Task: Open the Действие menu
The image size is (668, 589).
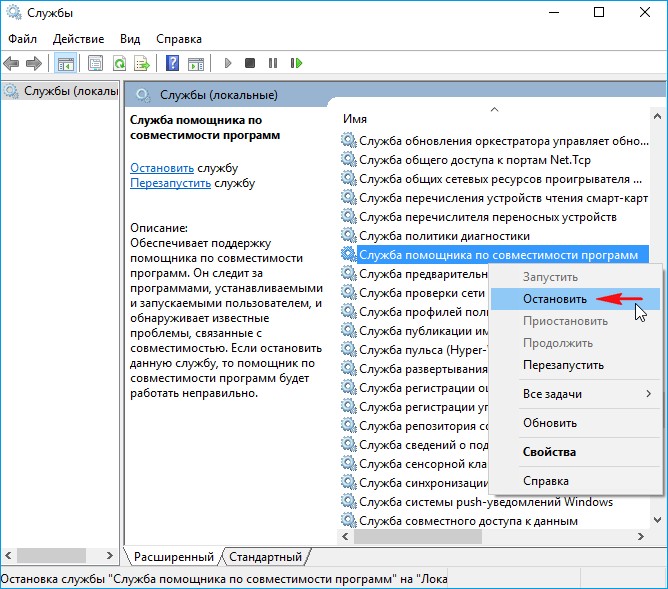Action: [78, 38]
